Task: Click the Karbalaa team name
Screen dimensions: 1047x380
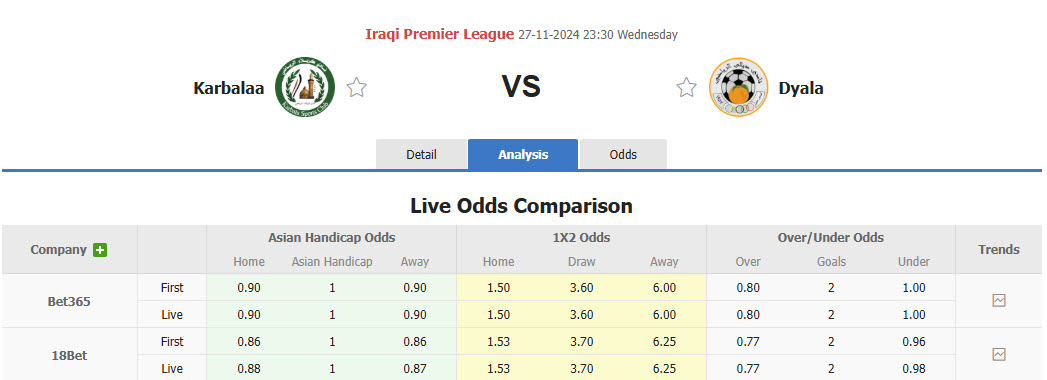Action: (229, 87)
